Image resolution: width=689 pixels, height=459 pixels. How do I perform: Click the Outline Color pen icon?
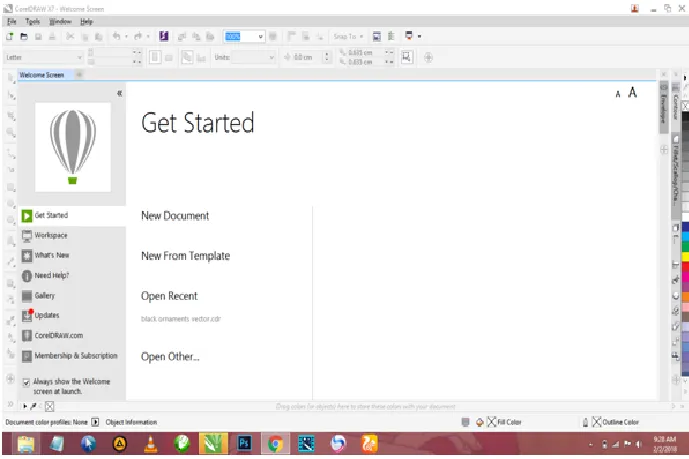click(x=585, y=422)
